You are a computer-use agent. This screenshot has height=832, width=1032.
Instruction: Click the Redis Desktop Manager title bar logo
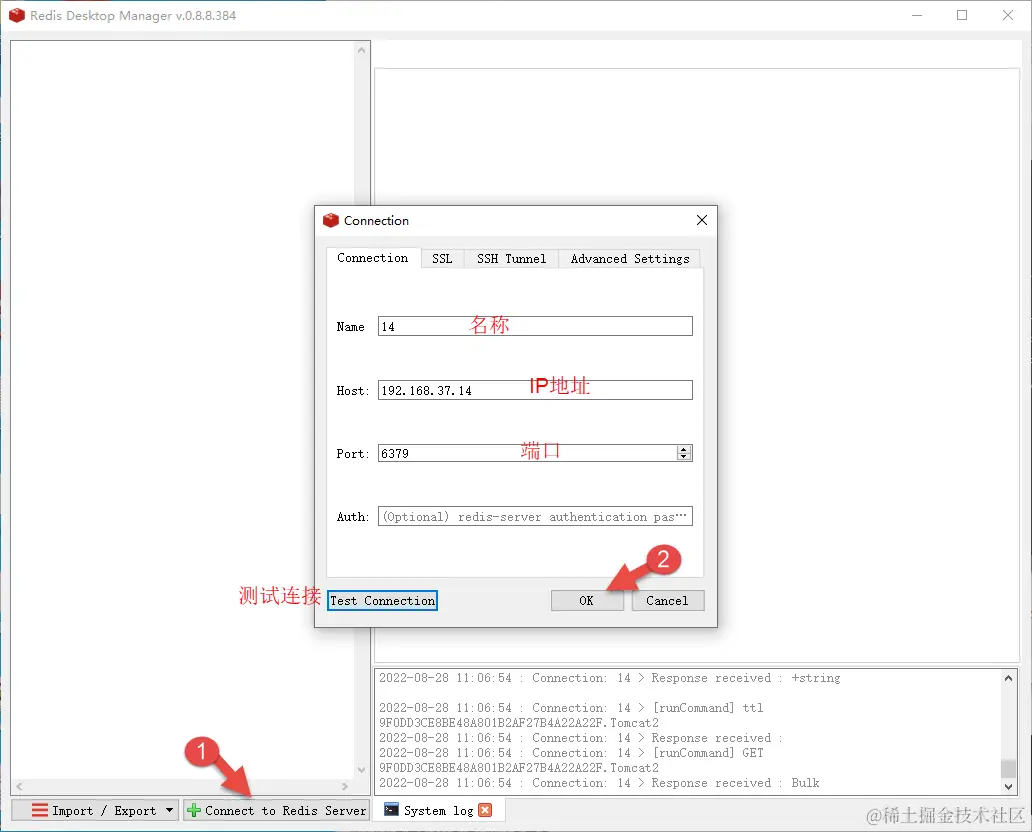(x=16, y=15)
